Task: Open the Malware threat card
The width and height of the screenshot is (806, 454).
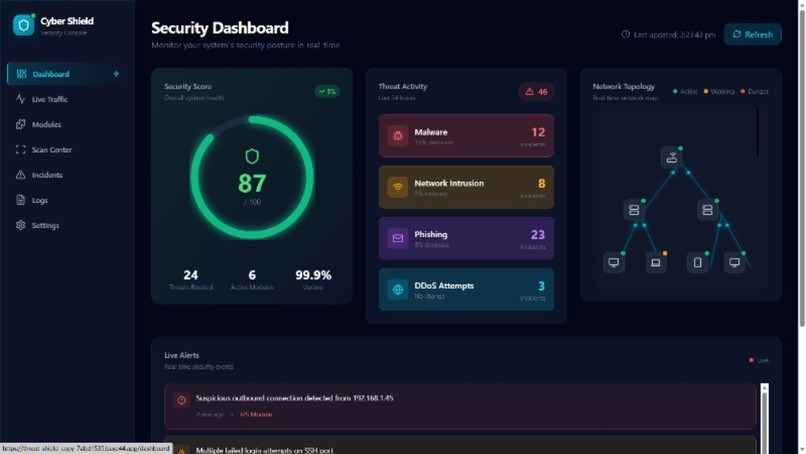Action: (466, 136)
